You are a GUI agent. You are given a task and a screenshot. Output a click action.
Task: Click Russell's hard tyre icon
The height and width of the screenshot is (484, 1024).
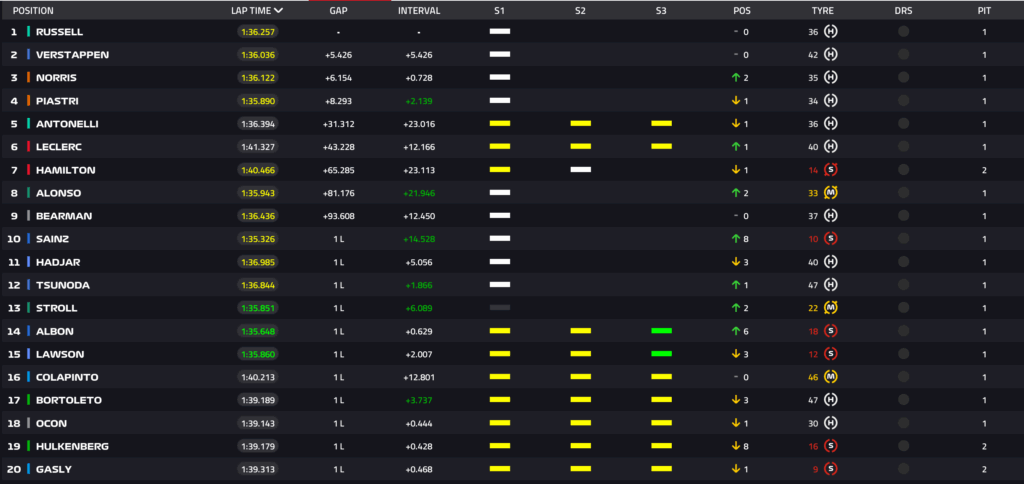[831, 31]
